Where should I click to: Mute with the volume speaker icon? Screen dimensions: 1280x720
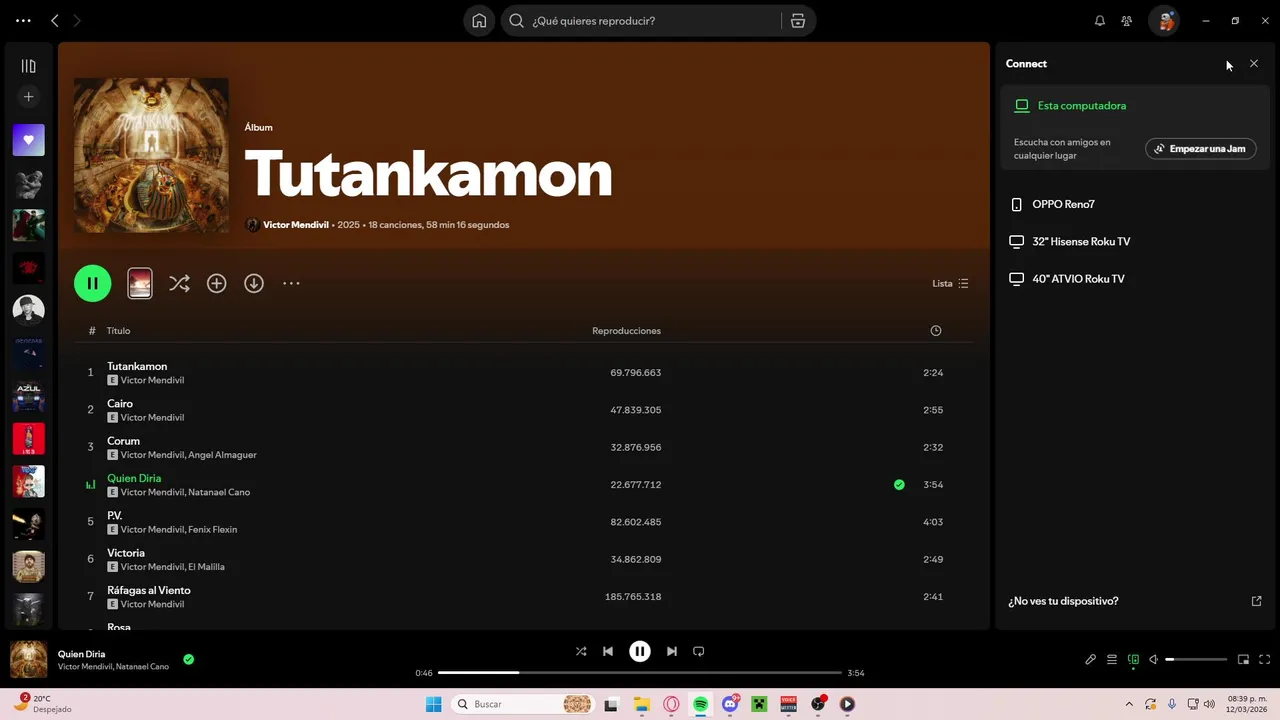[x=1154, y=660]
